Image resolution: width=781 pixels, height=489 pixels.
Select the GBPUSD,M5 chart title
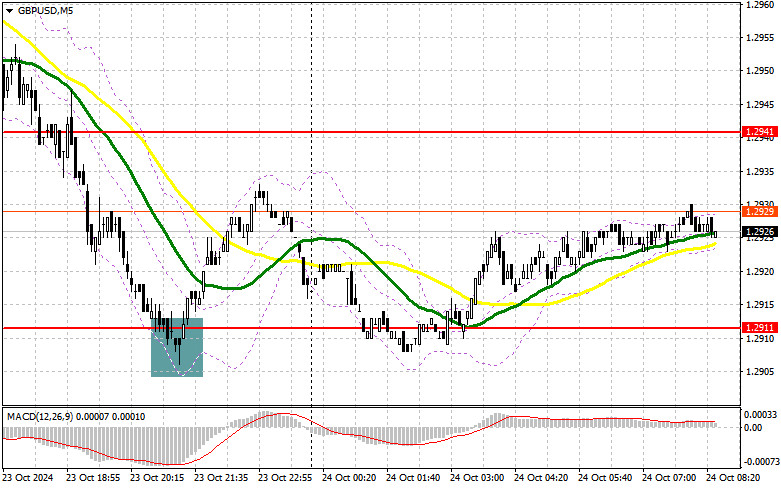(45, 10)
